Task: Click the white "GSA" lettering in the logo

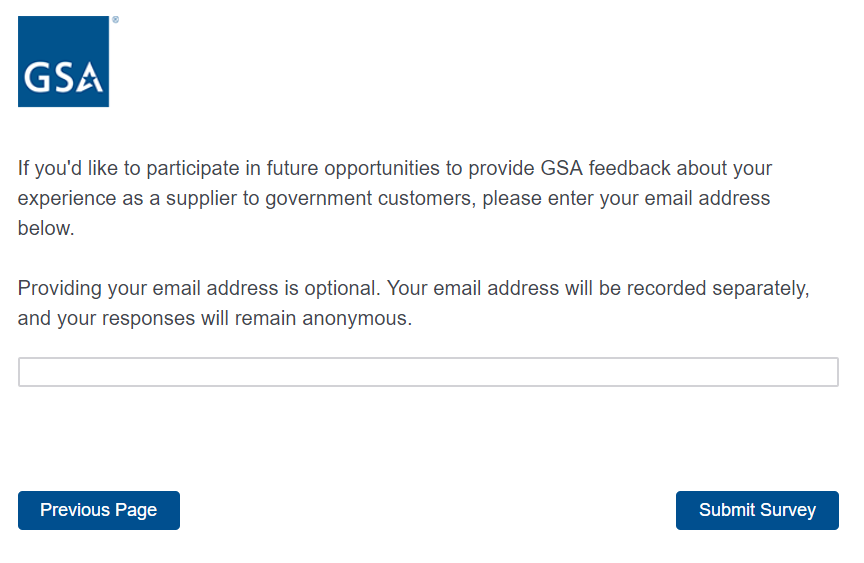Action: [62, 79]
